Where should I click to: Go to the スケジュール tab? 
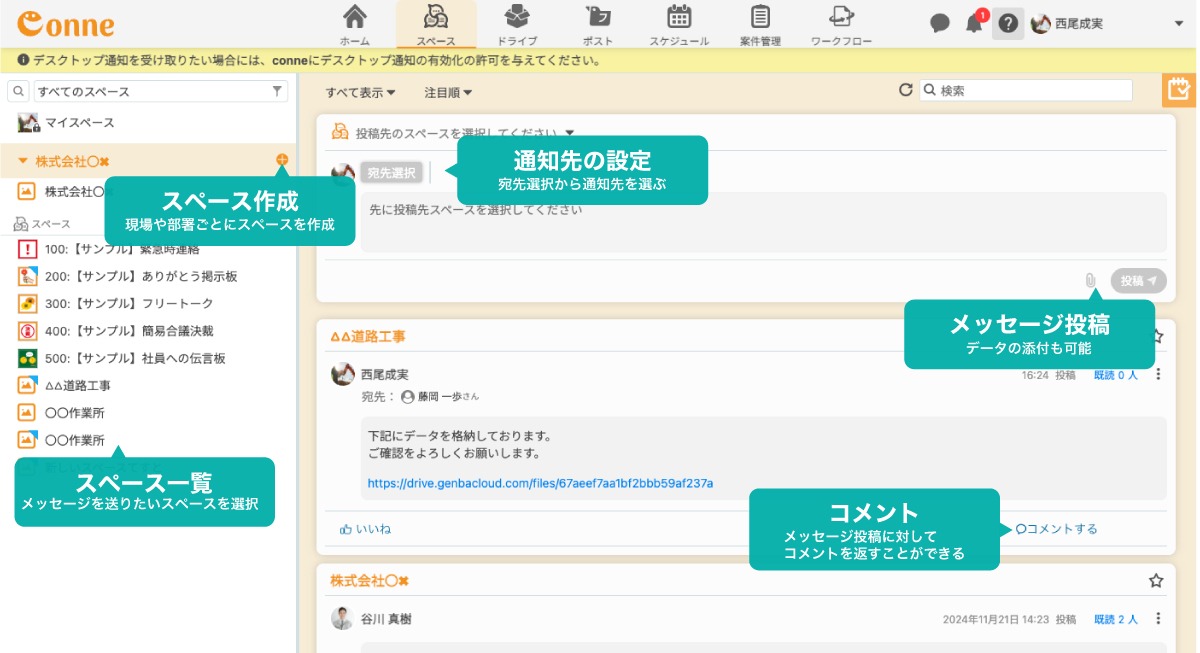click(x=679, y=25)
